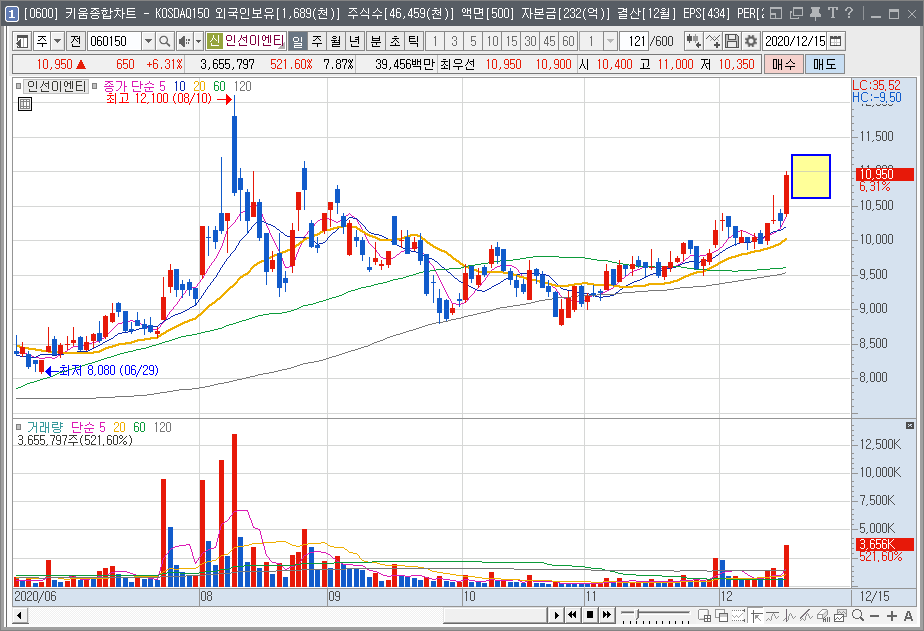Rewind the chart replay

click(x=572, y=616)
